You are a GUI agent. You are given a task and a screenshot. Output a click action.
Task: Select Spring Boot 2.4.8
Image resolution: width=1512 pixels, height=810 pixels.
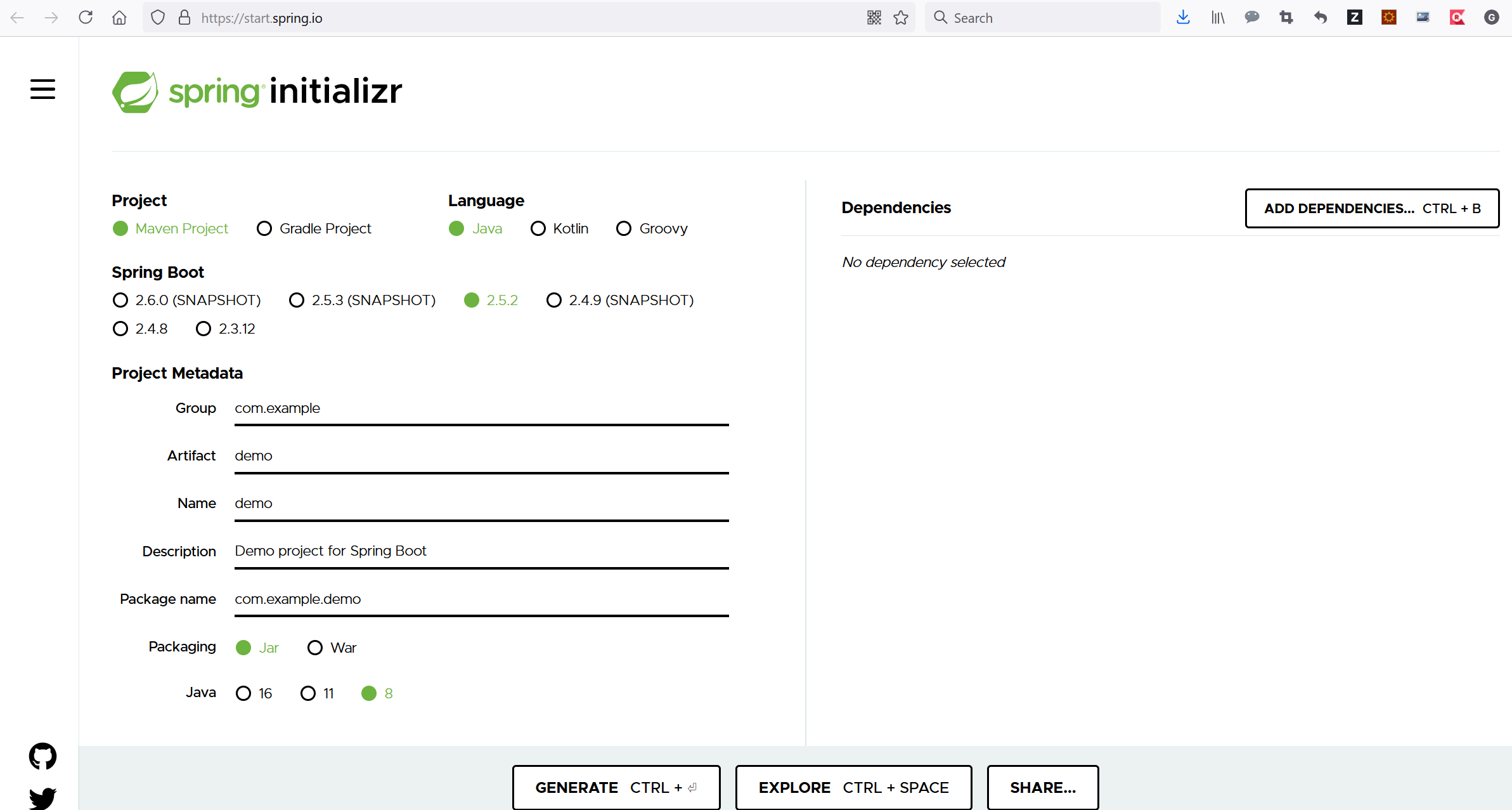(x=140, y=329)
